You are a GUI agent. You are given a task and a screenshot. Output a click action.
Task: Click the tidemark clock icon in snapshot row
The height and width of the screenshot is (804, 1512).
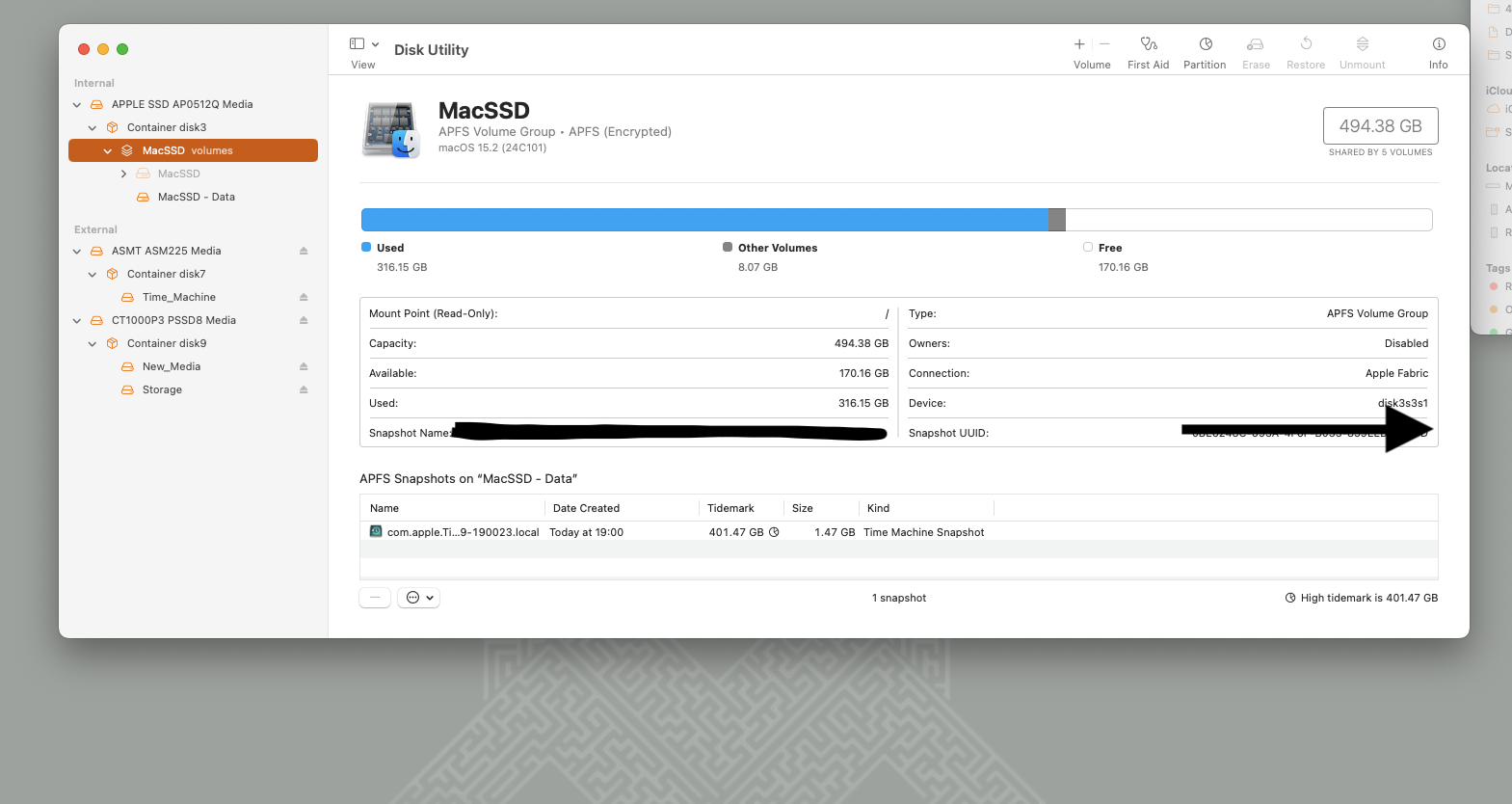774,532
